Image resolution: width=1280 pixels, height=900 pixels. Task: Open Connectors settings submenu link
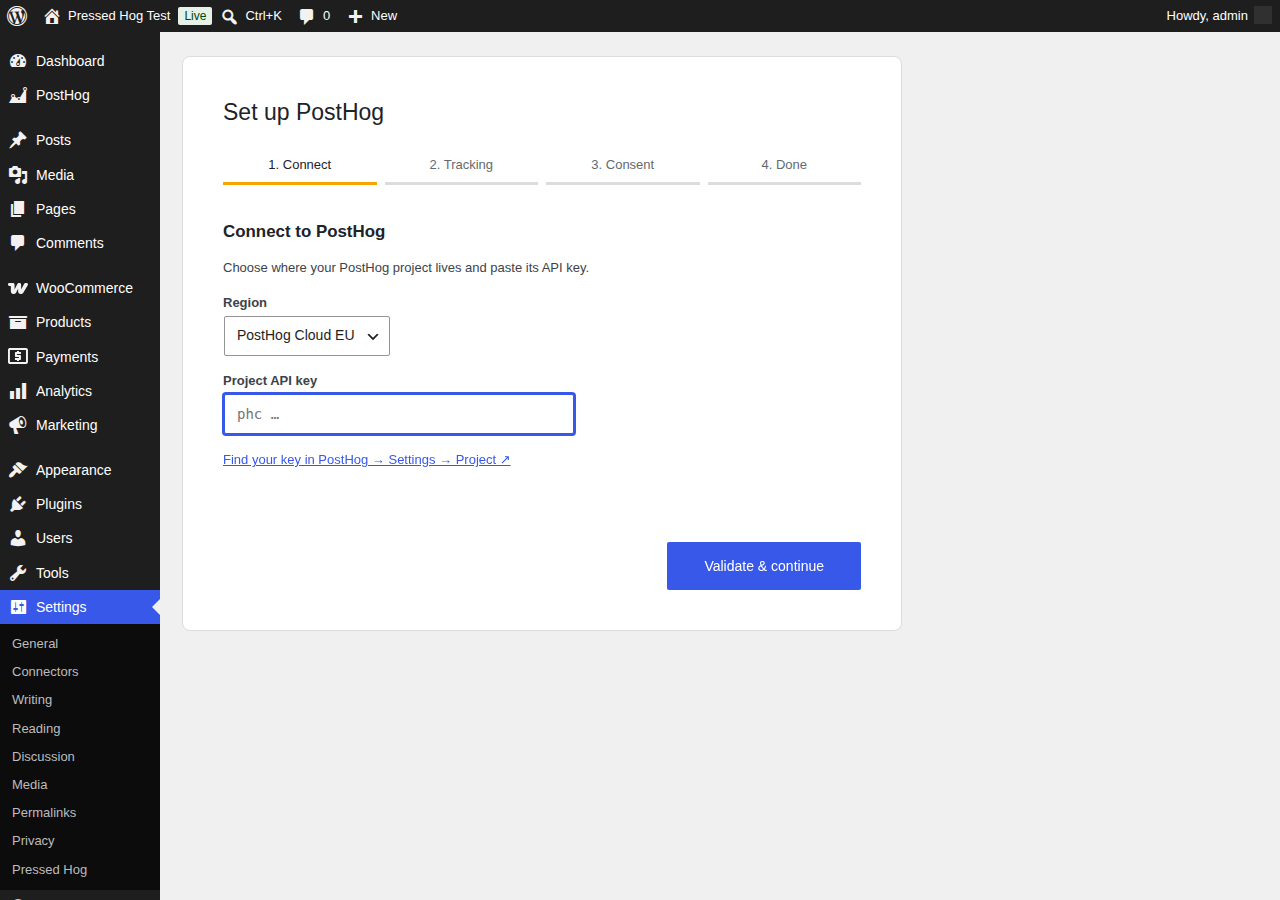pos(45,672)
